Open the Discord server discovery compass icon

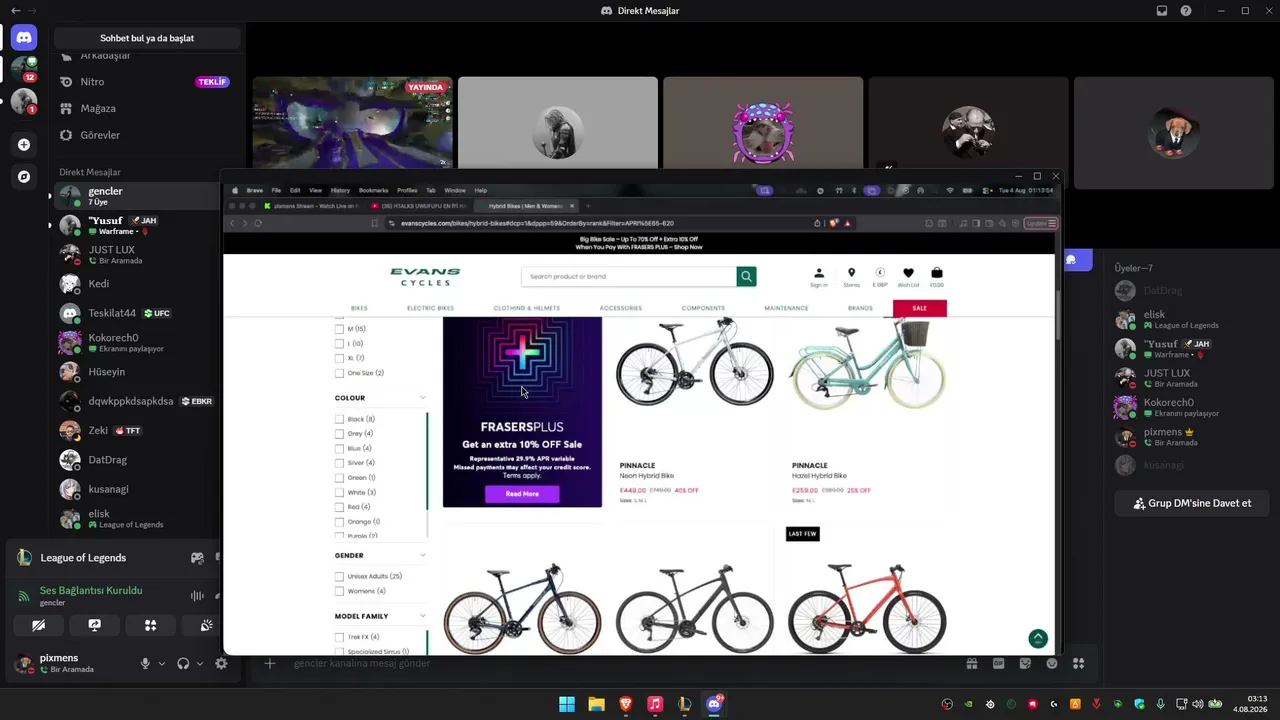[24, 177]
